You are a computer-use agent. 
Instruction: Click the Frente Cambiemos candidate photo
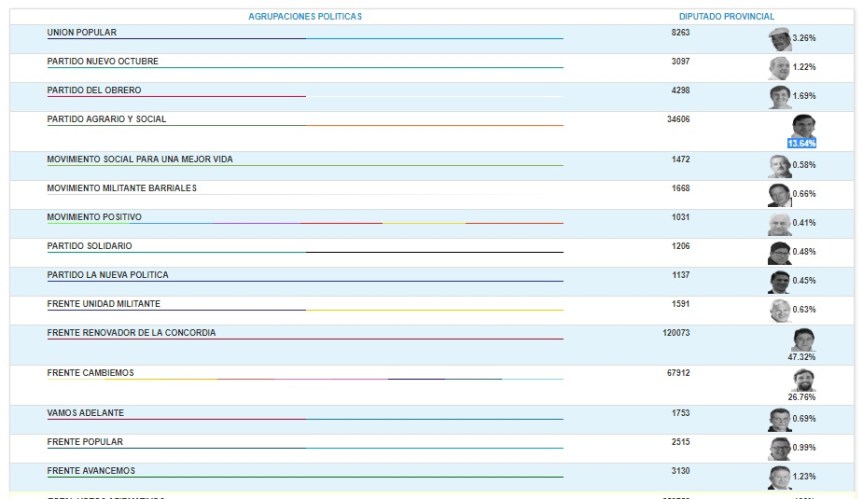click(802, 380)
